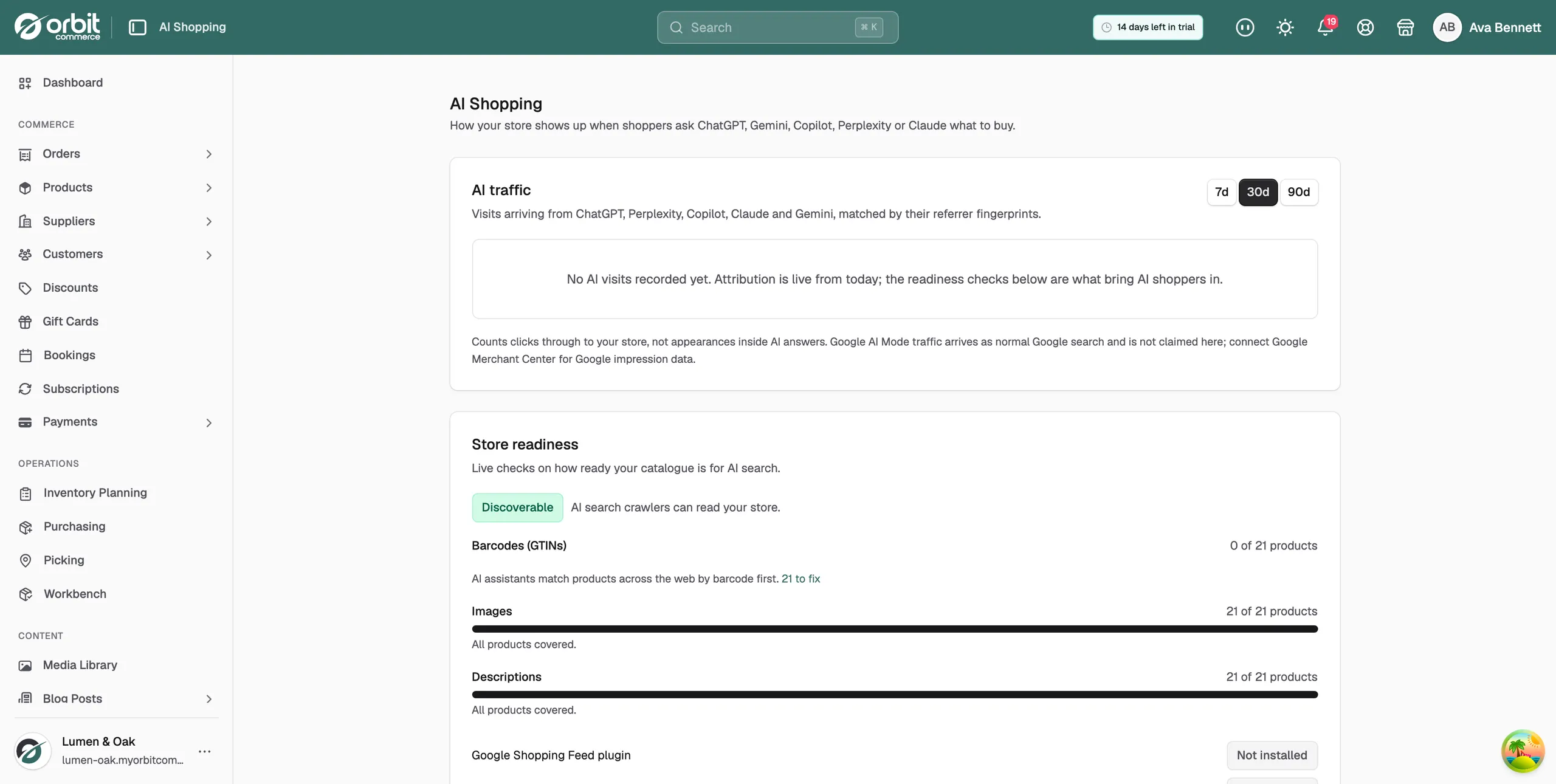Click the Payments card icon
Viewport: 1556px width, 784px height.
point(25,422)
